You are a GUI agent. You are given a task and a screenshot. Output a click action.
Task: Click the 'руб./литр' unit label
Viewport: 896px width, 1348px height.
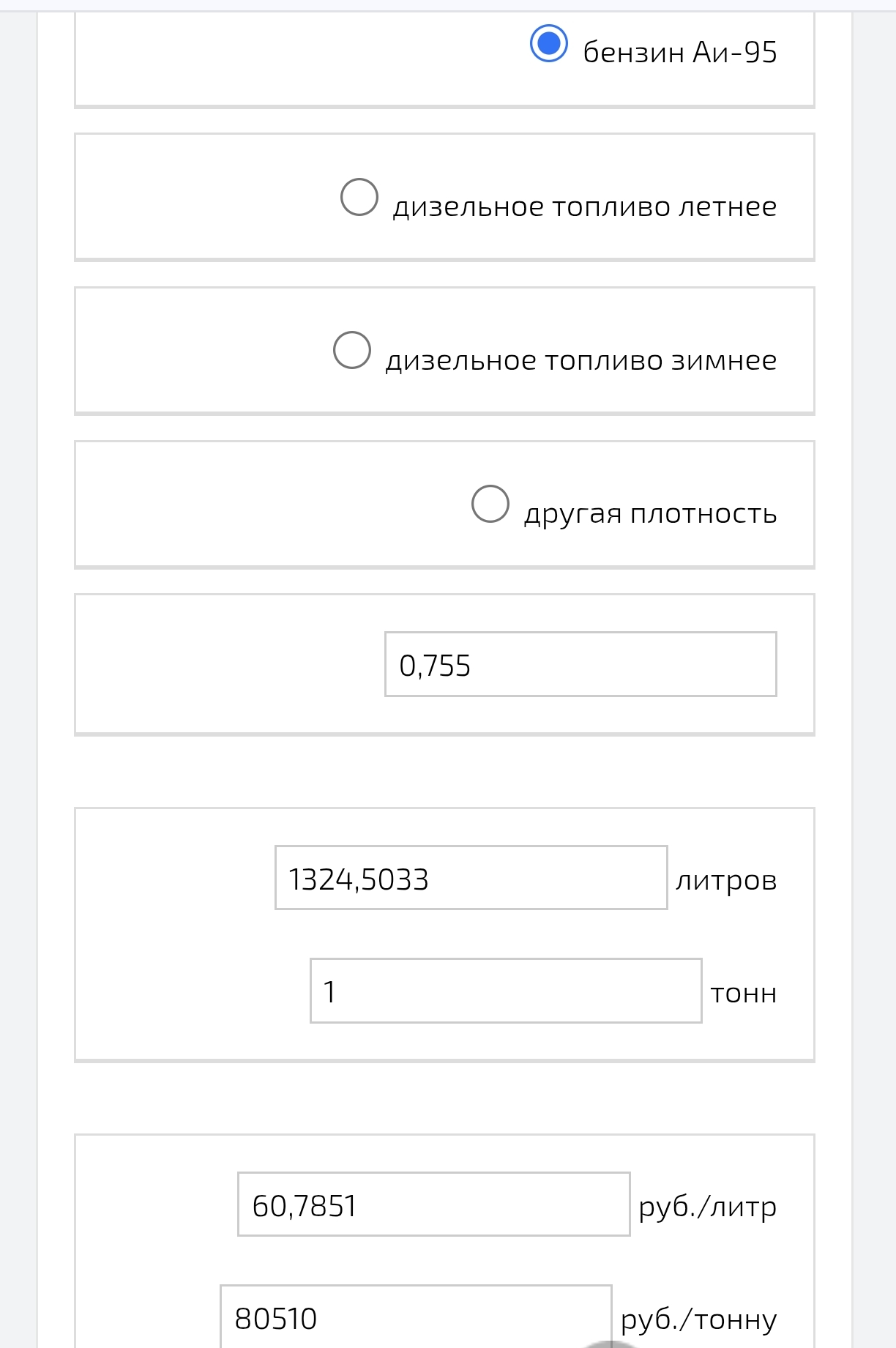point(707,1207)
